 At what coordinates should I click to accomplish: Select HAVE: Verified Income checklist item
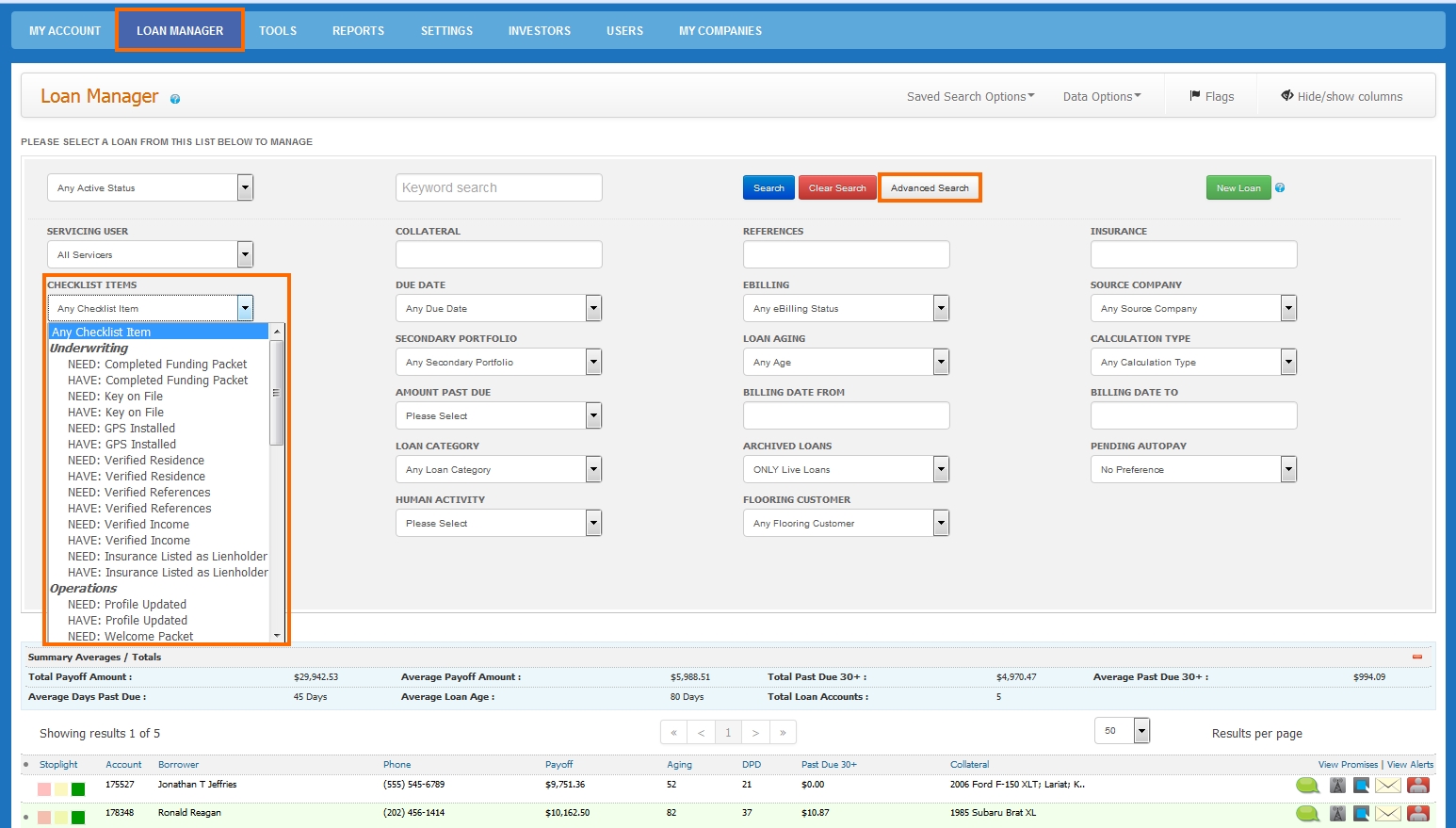point(129,540)
